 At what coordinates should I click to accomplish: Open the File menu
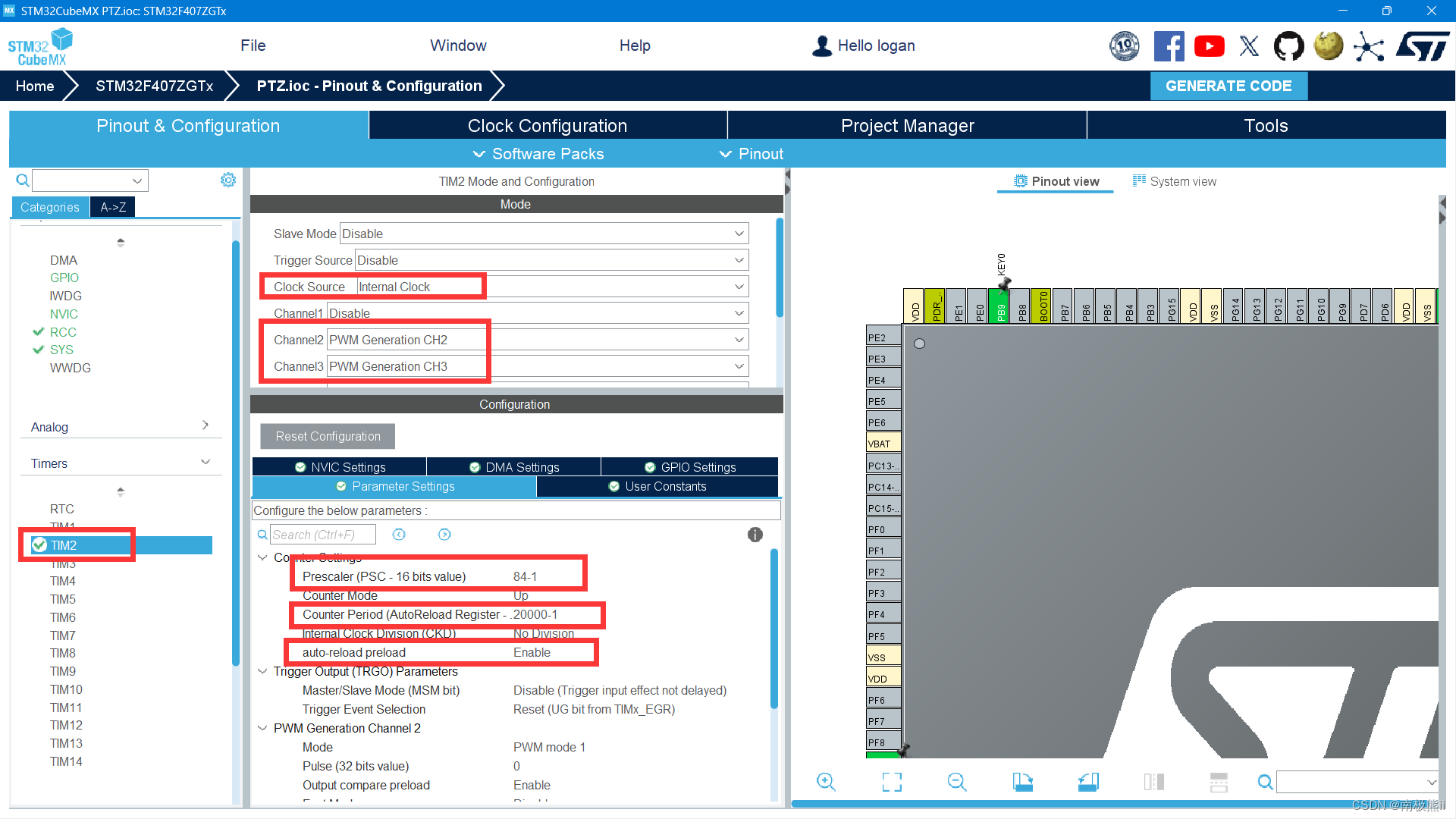click(x=253, y=45)
